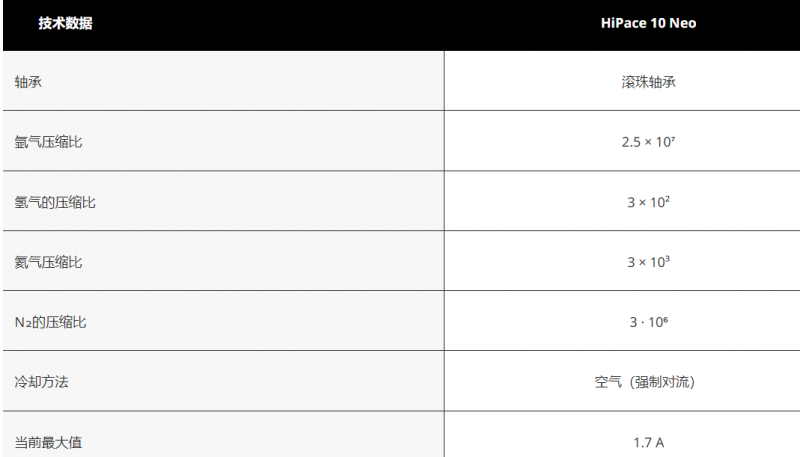The image size is (800, 457).
Task: Select the 3 × 10³ value
Action: point(648,262)
